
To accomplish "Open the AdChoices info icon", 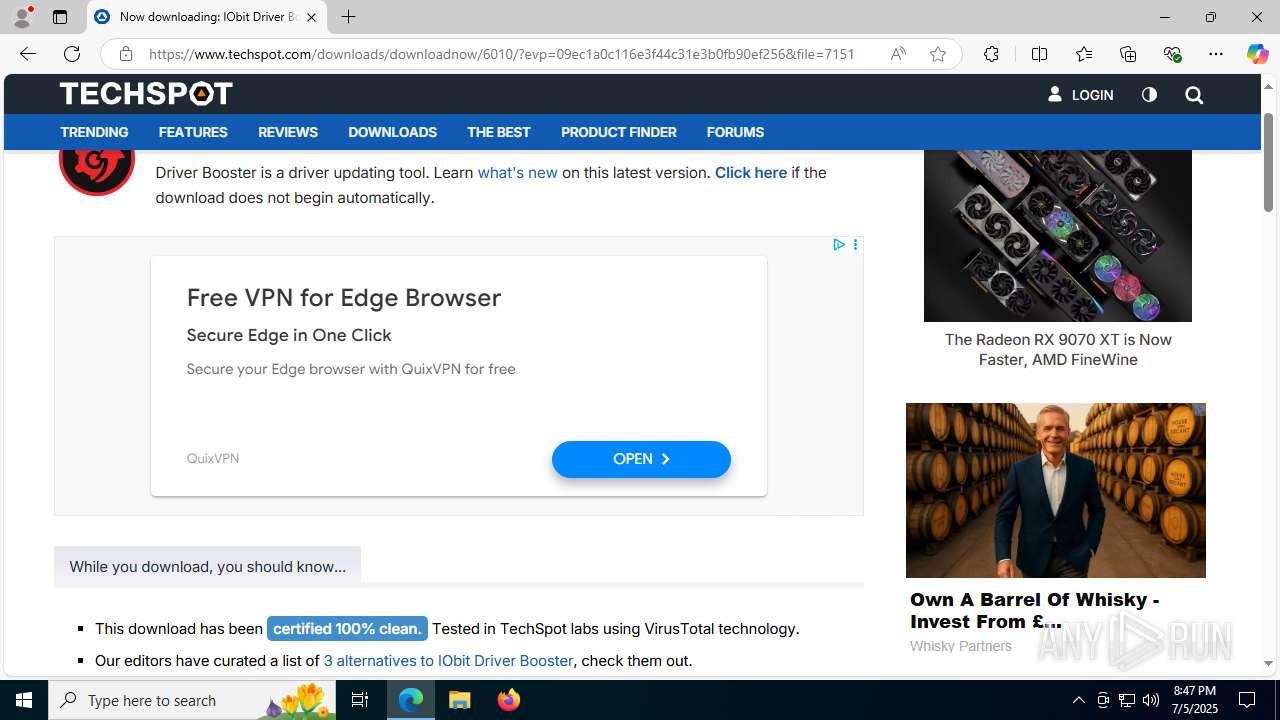I will (839, 244).
